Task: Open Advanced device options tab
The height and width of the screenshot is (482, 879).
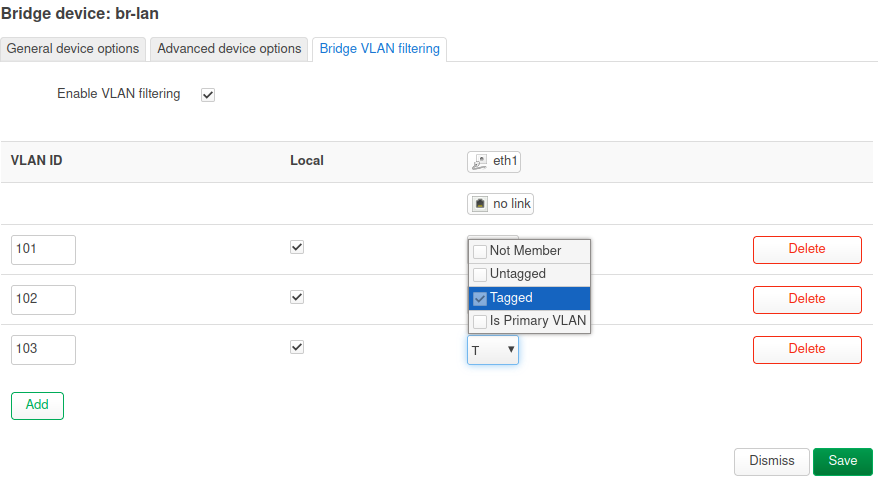Action: point(229,49)
